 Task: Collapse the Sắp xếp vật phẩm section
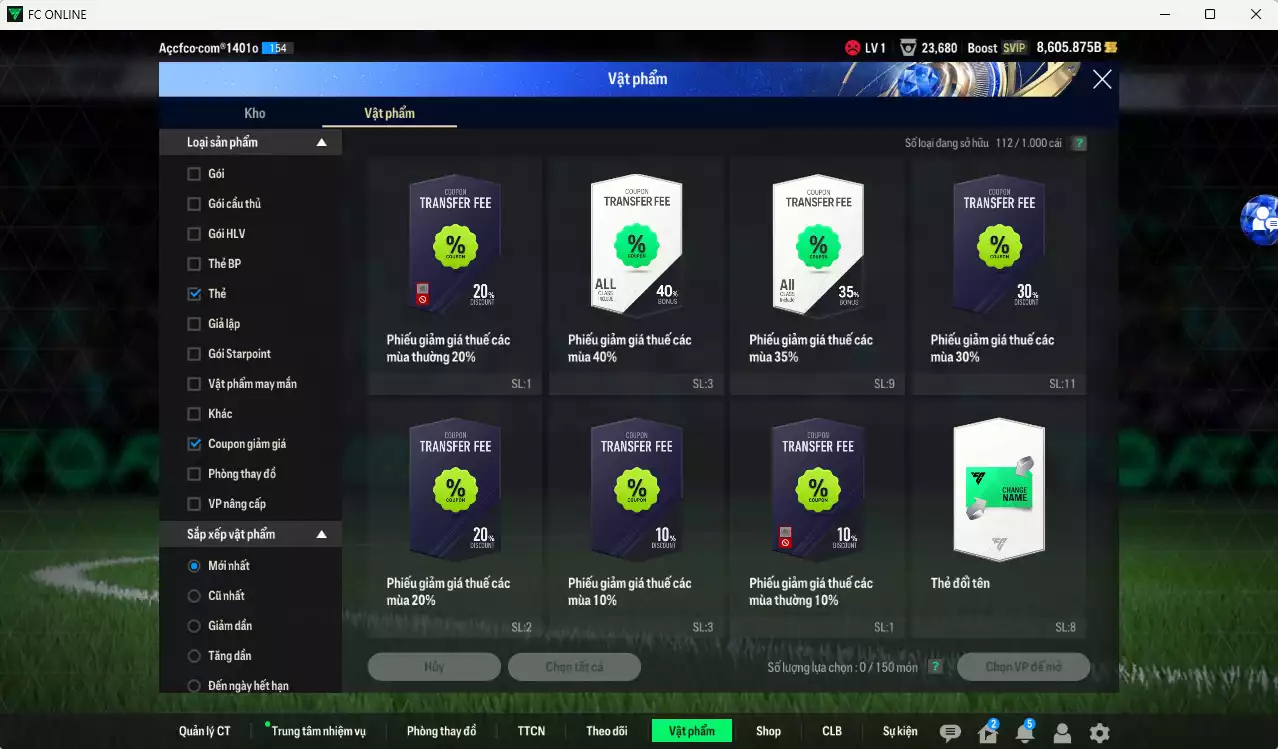click(x=321, y=533)
